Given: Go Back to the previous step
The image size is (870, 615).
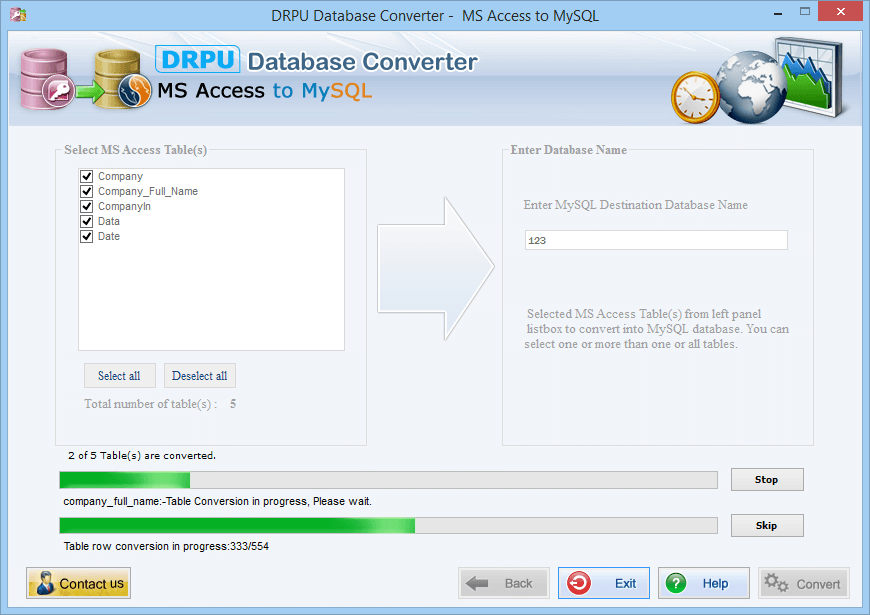Looking at the screenshot, I should coord(504,583).
